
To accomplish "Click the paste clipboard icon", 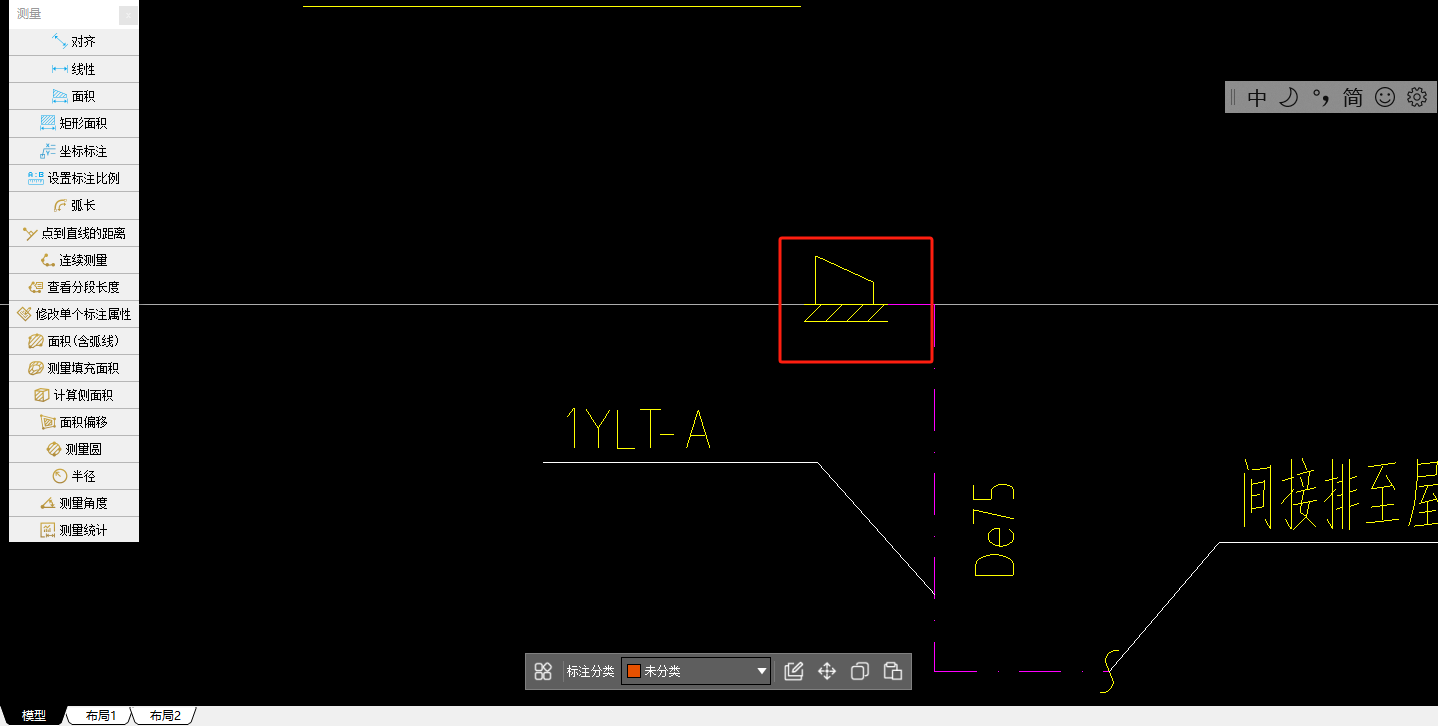I will coord(893,671).
